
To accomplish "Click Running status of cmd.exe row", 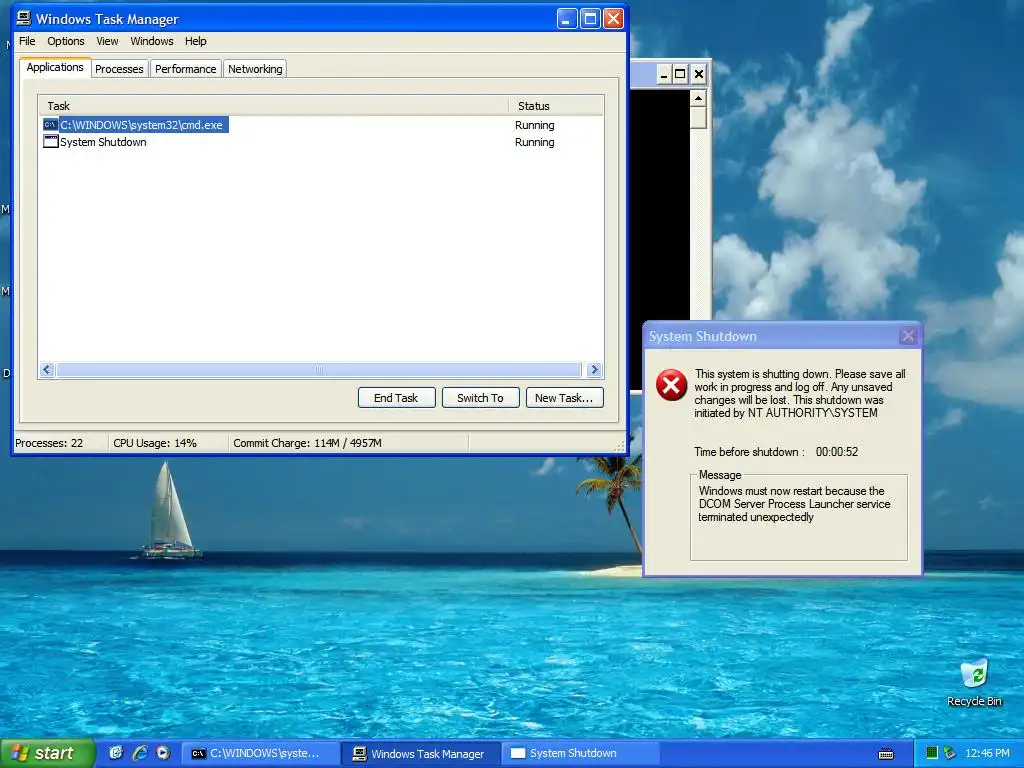I will point(534,125).
